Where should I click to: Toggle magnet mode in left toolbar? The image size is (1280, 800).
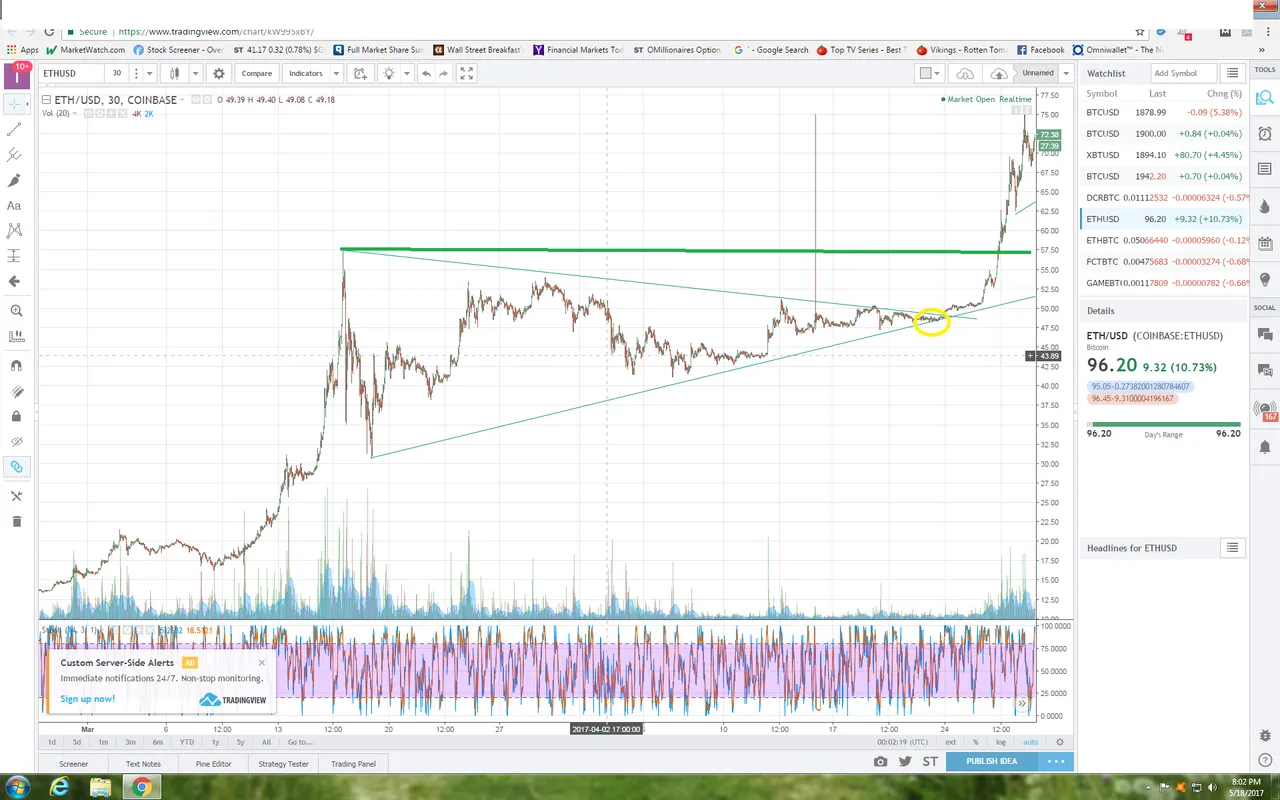pos(14,366)
